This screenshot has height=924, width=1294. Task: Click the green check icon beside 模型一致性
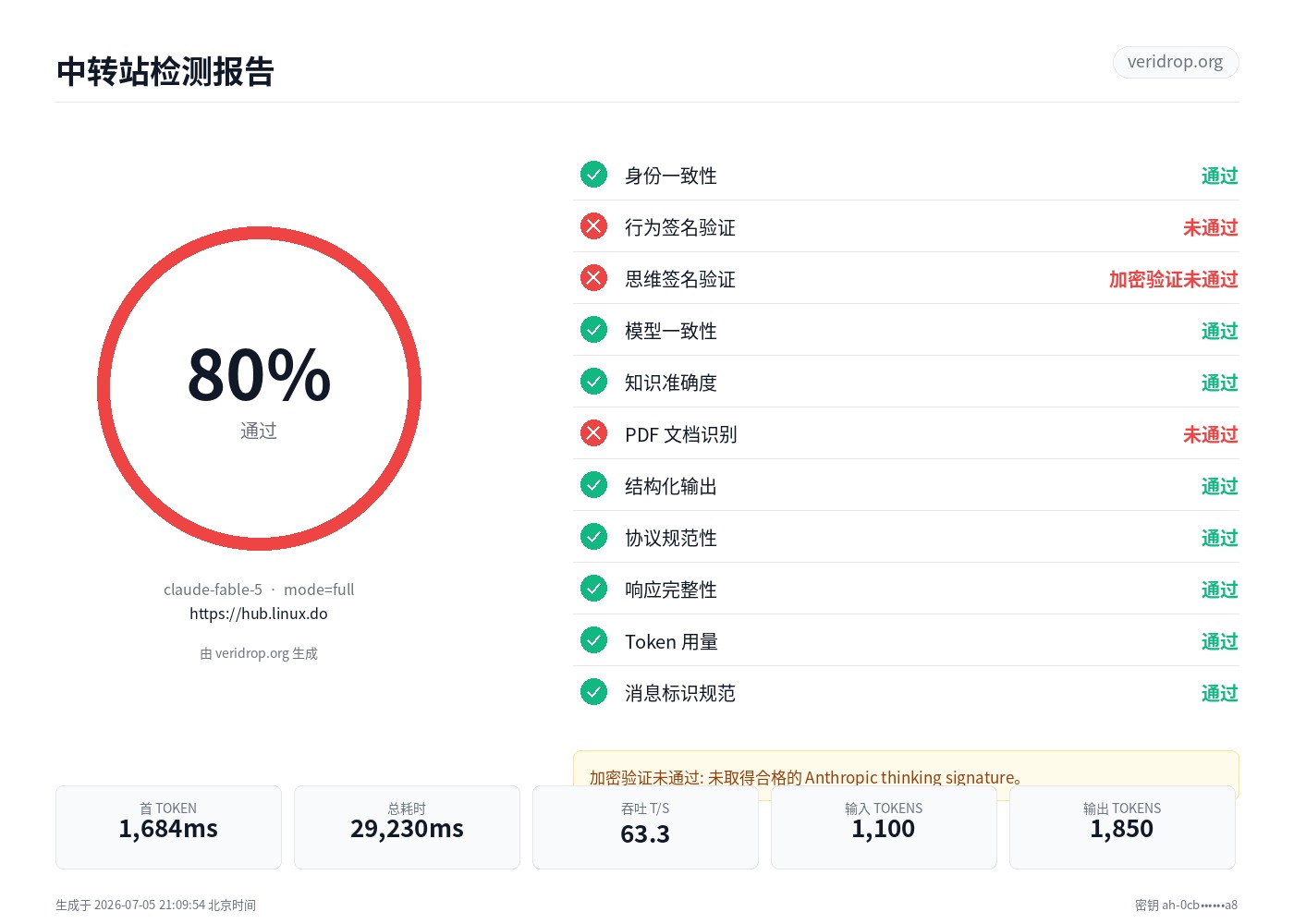coord(593,329)
